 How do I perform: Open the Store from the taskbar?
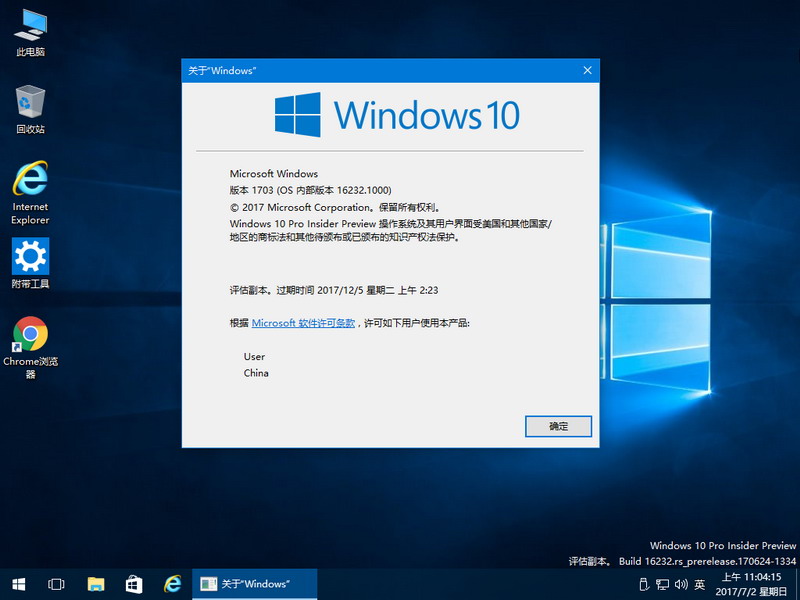[134, 584]
